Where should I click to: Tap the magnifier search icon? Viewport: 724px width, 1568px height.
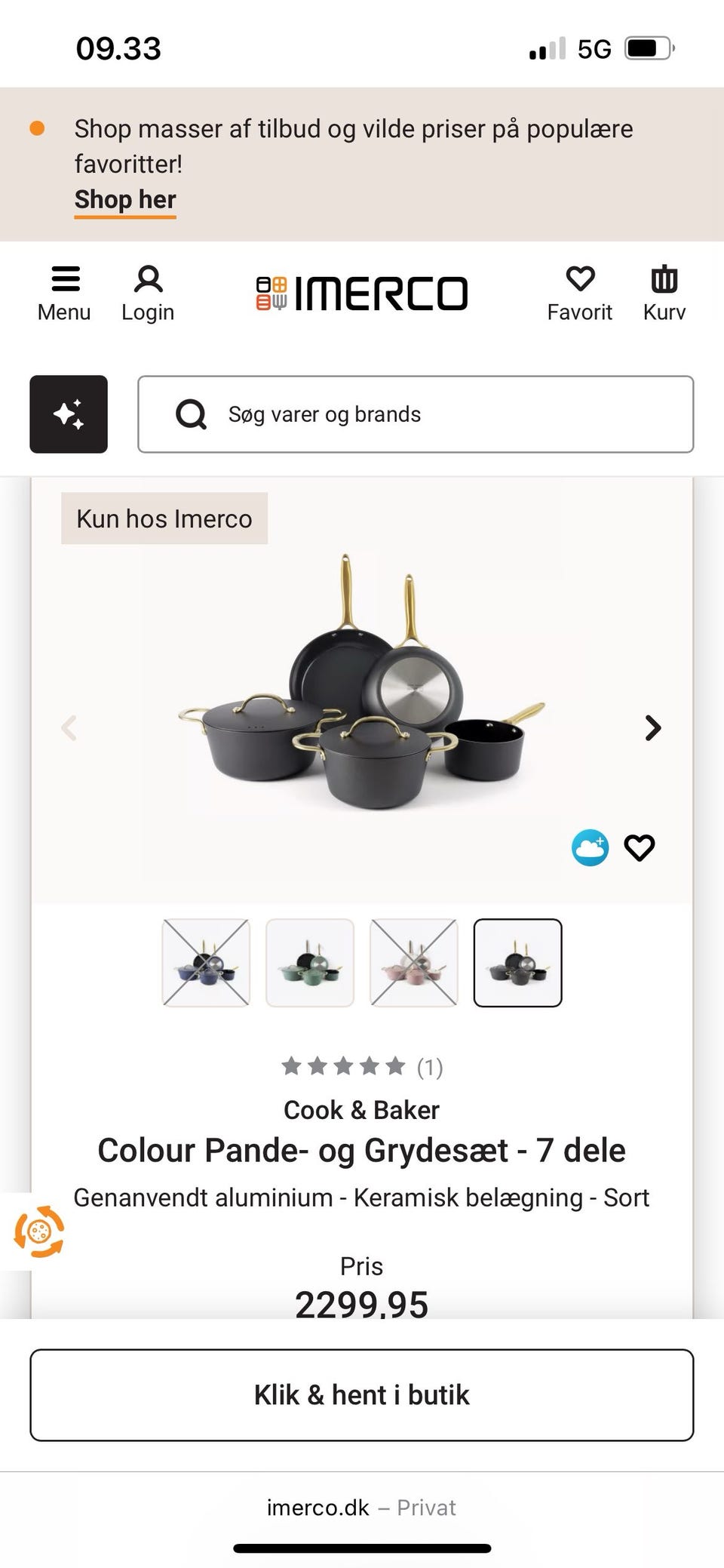(191, 414)
